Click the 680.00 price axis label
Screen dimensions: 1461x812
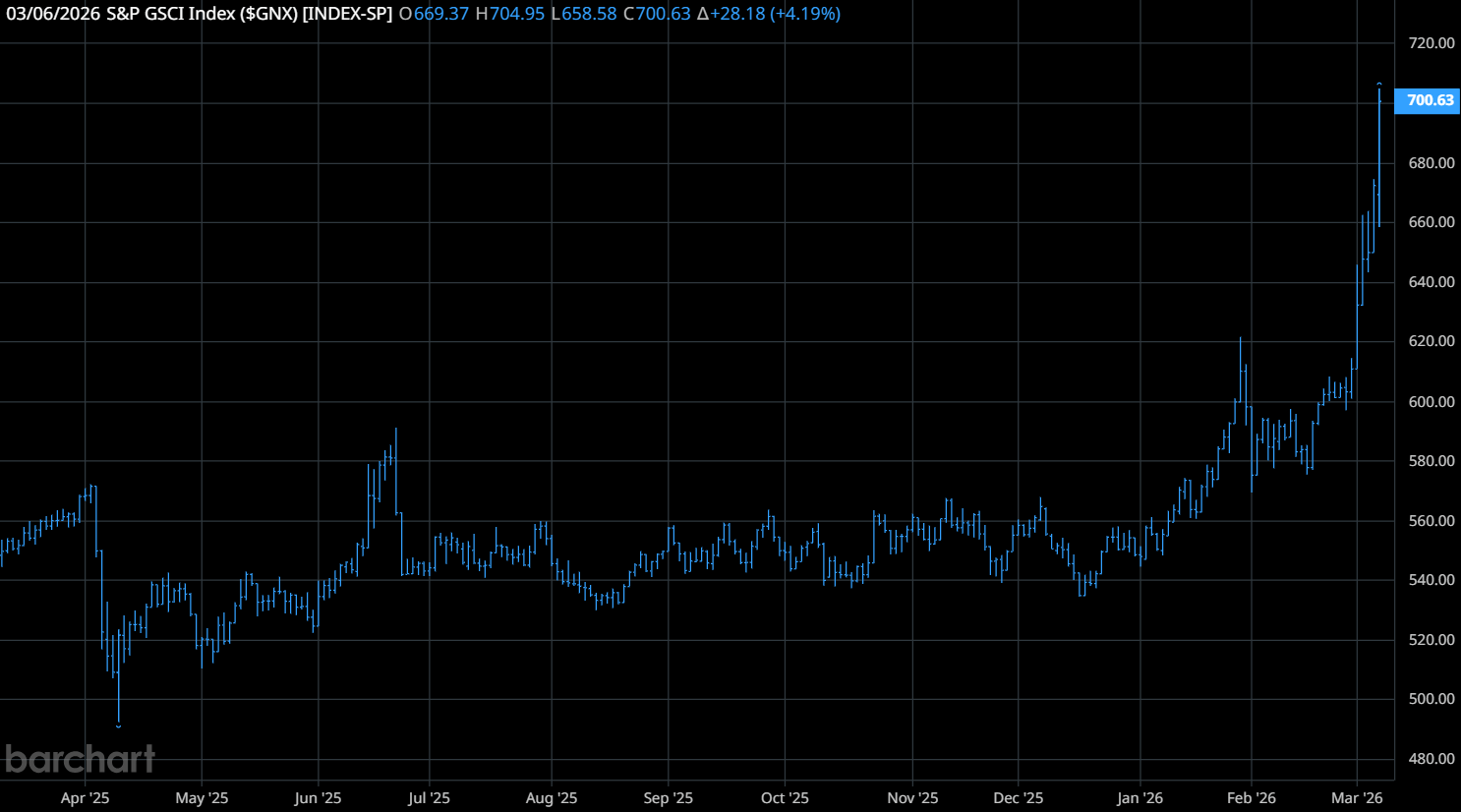click(1432, 163)
